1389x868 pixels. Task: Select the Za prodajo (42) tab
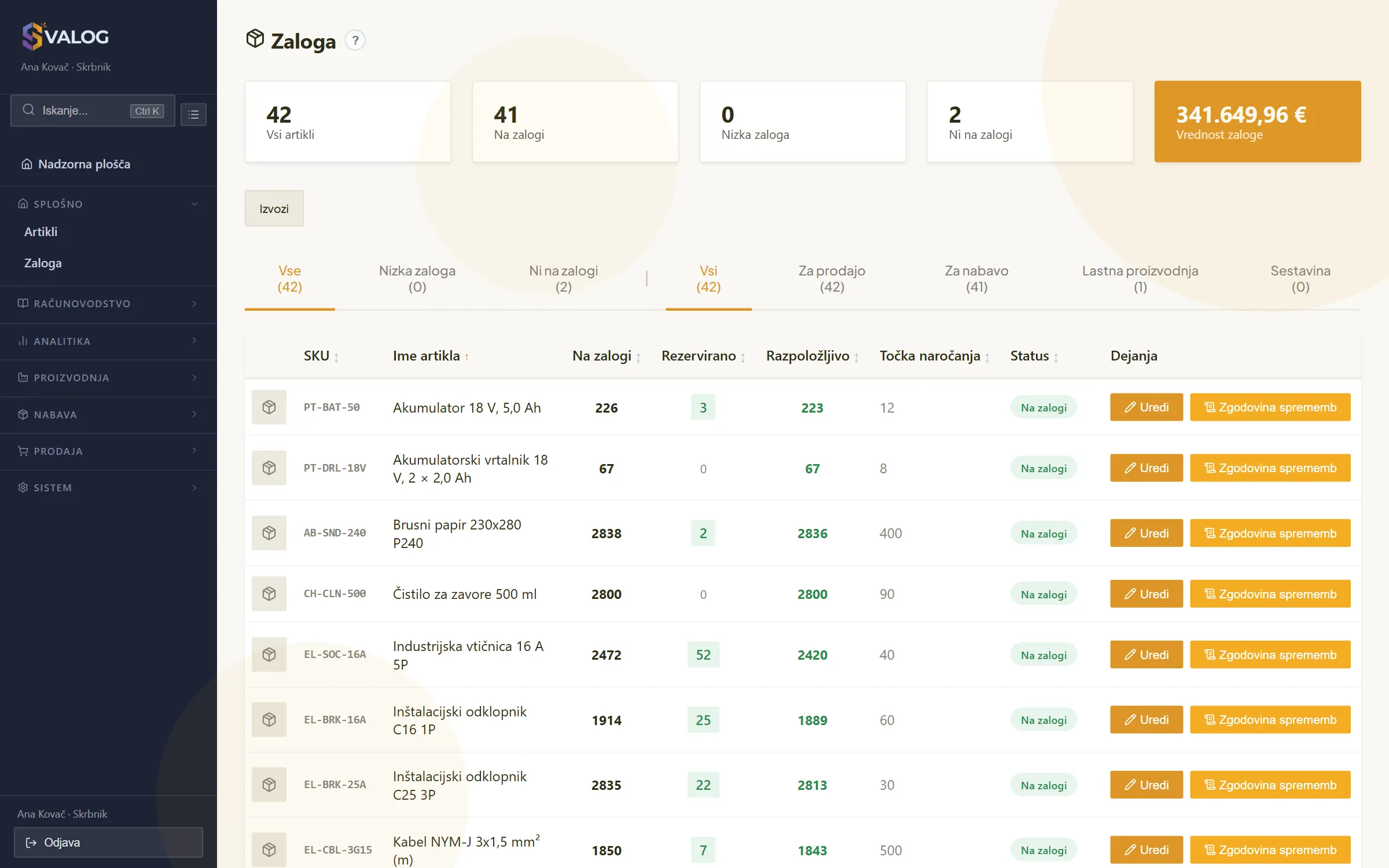point(832,279)
